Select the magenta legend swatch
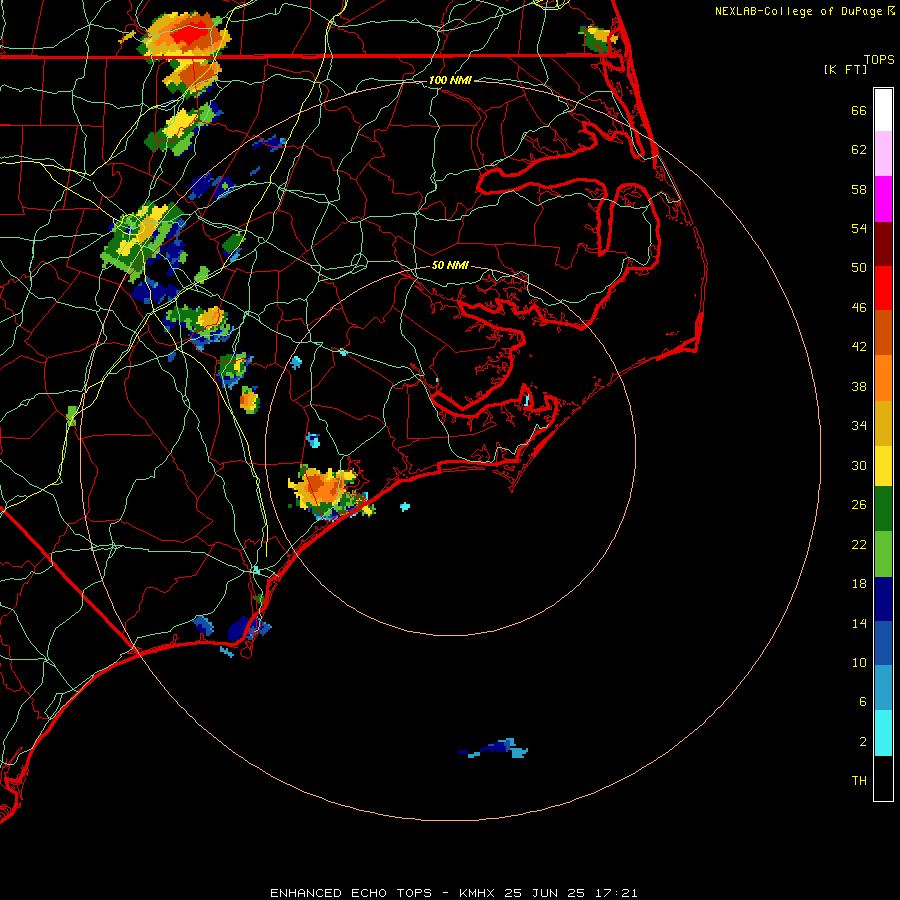This screenshot has height=900, width=900. (883, 199)
